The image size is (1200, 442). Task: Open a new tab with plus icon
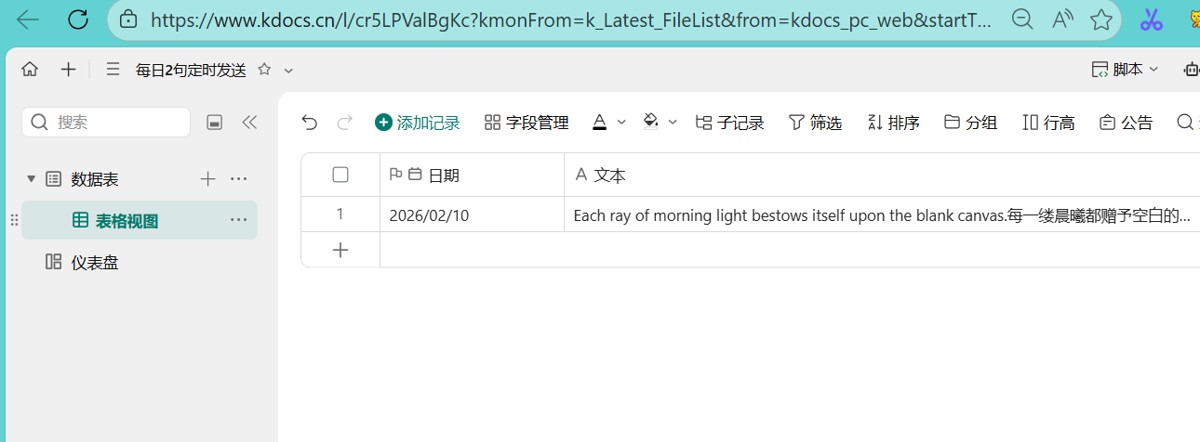point(68,69)
